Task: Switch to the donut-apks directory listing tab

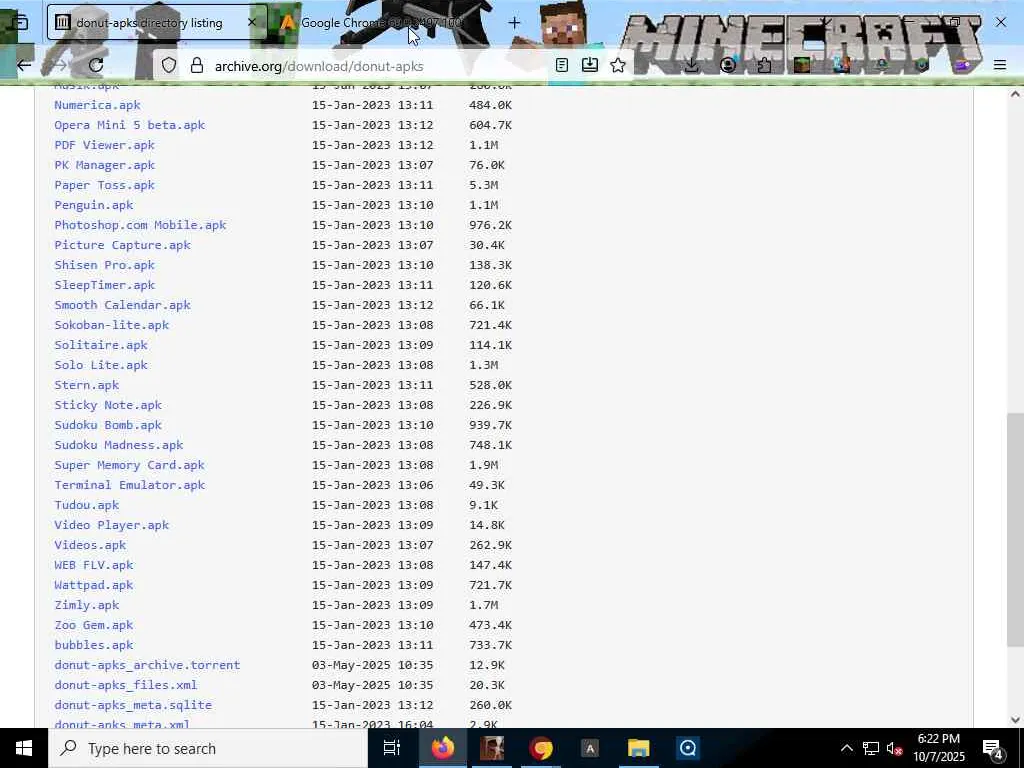Action: click(157, 22)
